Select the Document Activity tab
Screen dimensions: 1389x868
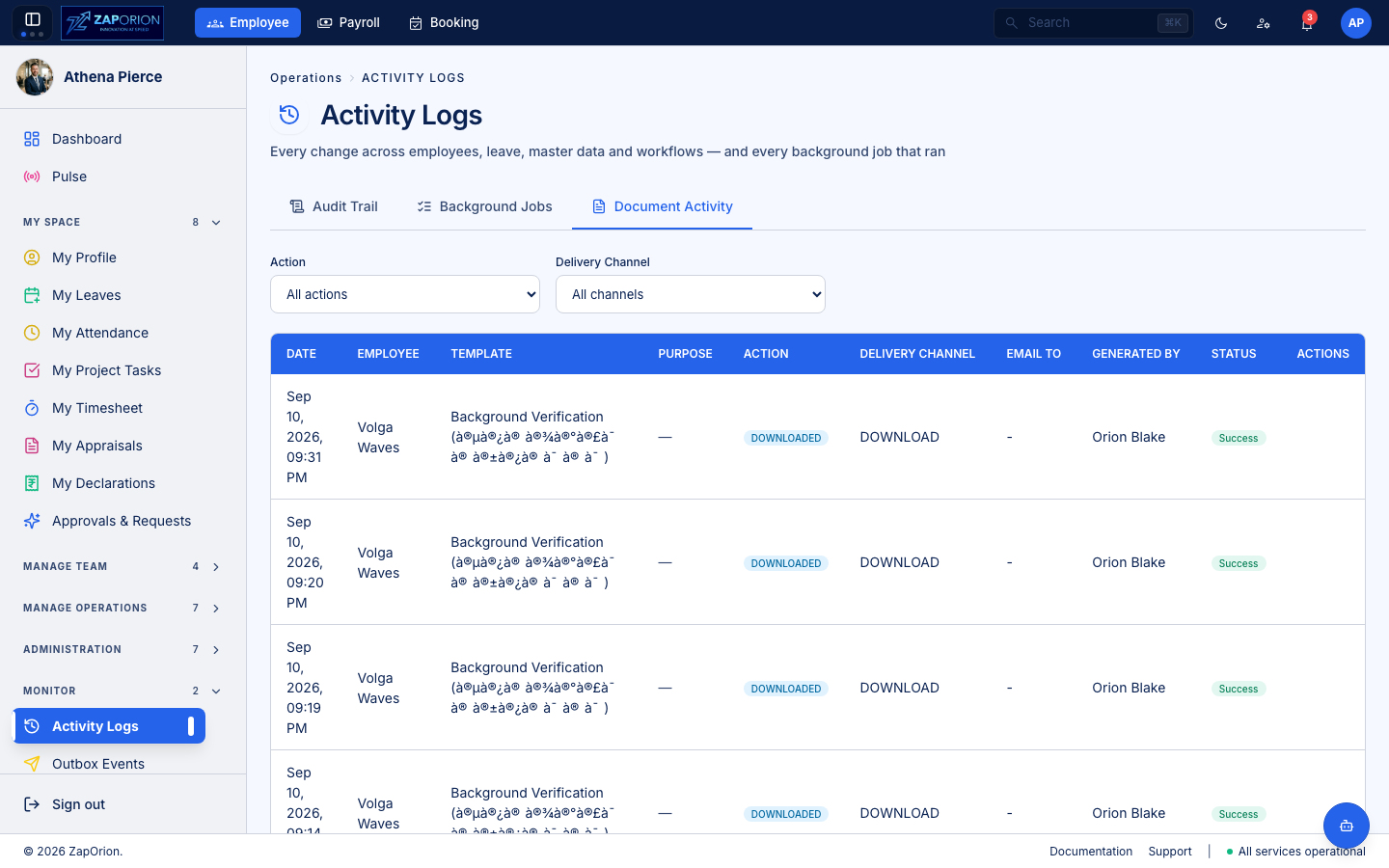point(662,206)
